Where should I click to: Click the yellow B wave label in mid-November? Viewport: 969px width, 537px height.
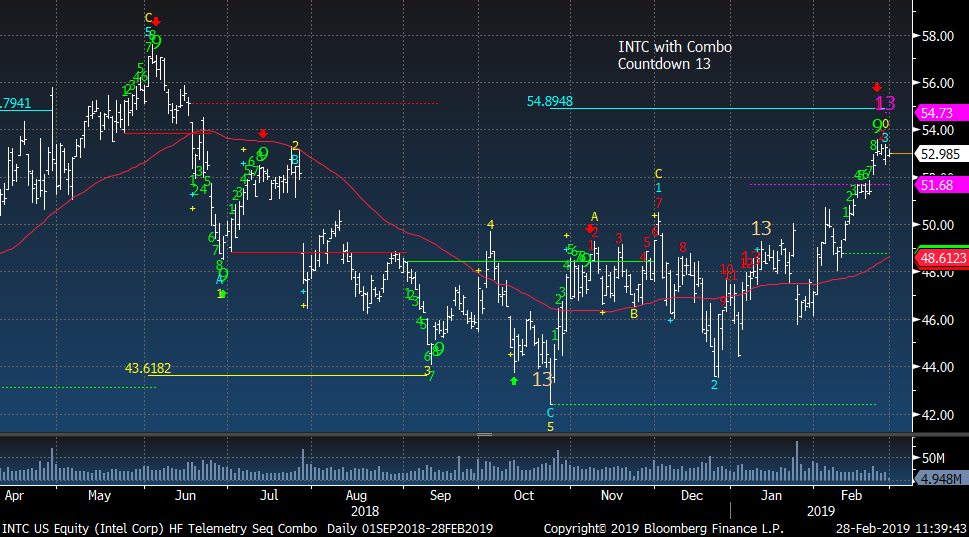(x=633, y=314)
